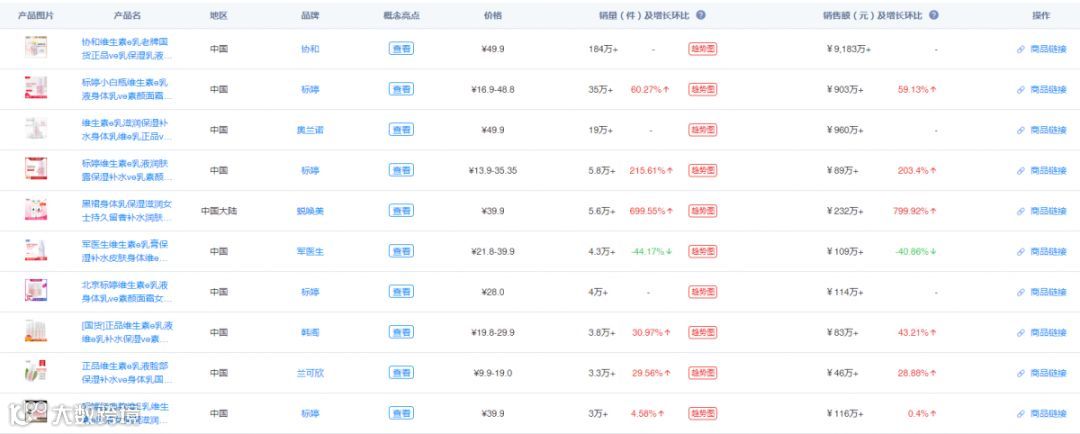Open product name [国货]正品维生素e乳液
Viewport: 1080px width, 434px height.
click(x=127, y=332)
